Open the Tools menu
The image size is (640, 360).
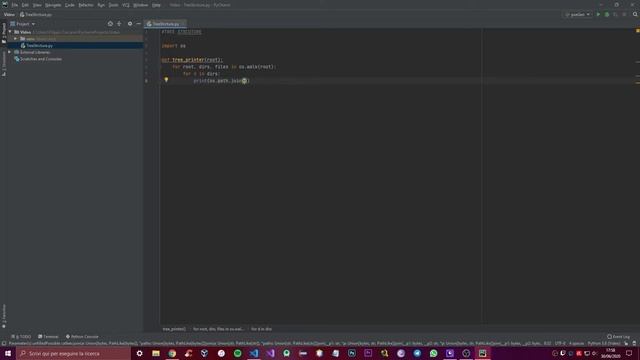[x=113, y=5]
